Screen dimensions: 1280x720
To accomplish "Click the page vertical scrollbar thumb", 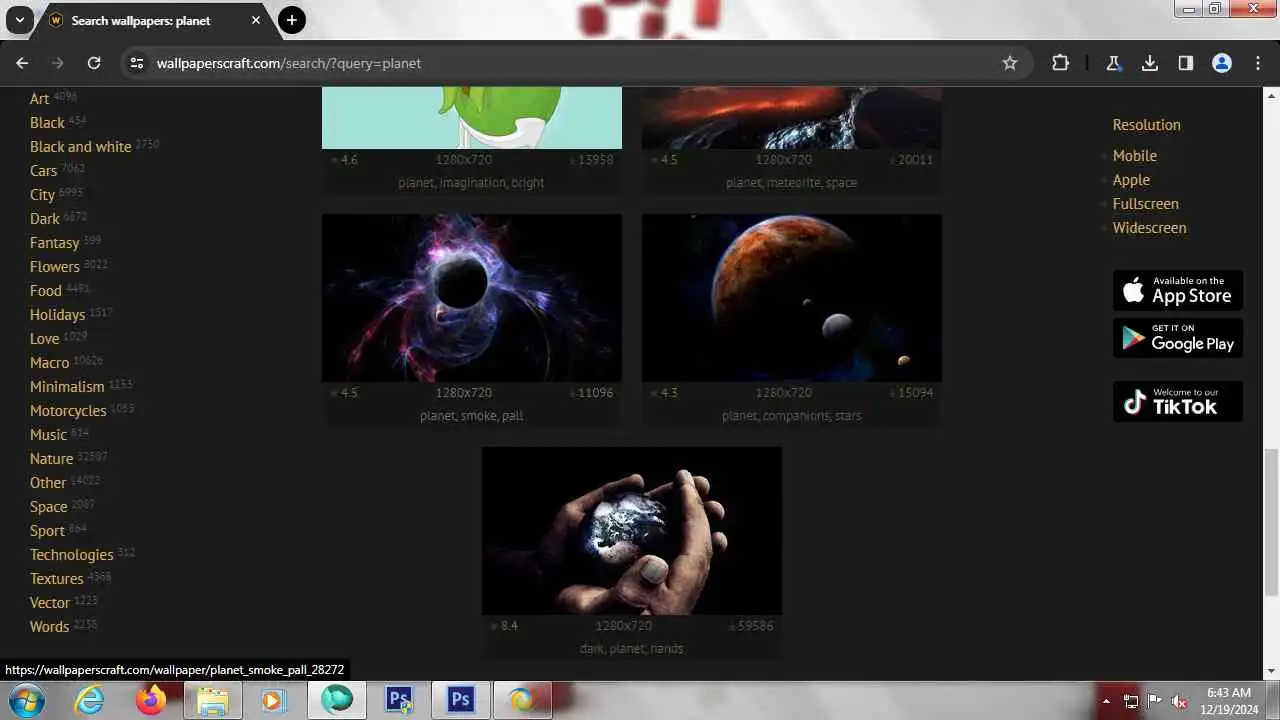I will click(1271, 520).
